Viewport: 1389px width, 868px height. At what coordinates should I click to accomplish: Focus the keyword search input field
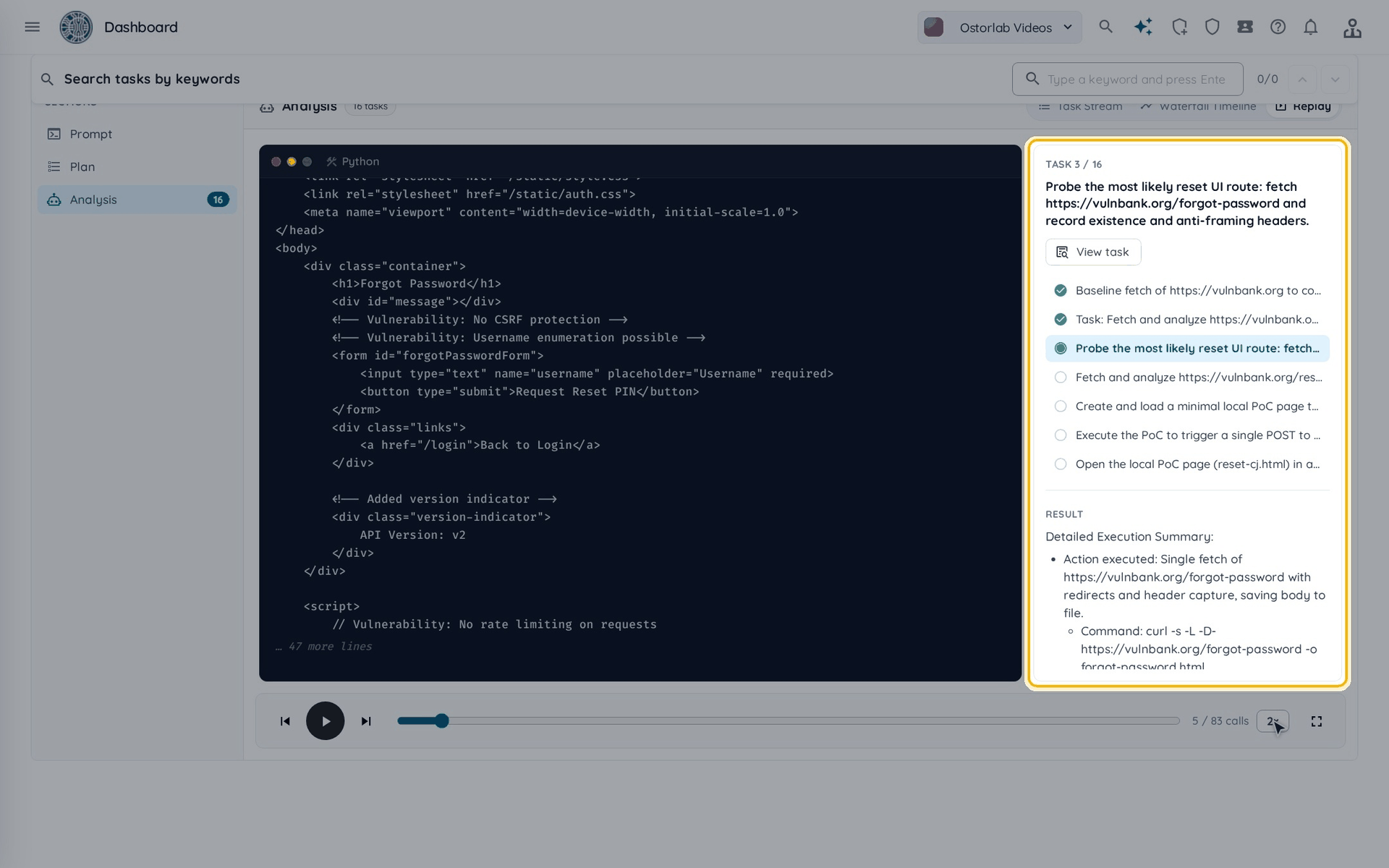(1127, 80)
